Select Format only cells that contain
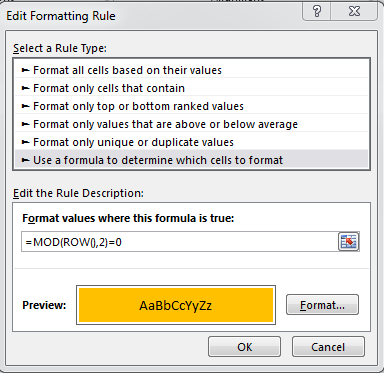This screenshot has width=384, height=373. 191,88
